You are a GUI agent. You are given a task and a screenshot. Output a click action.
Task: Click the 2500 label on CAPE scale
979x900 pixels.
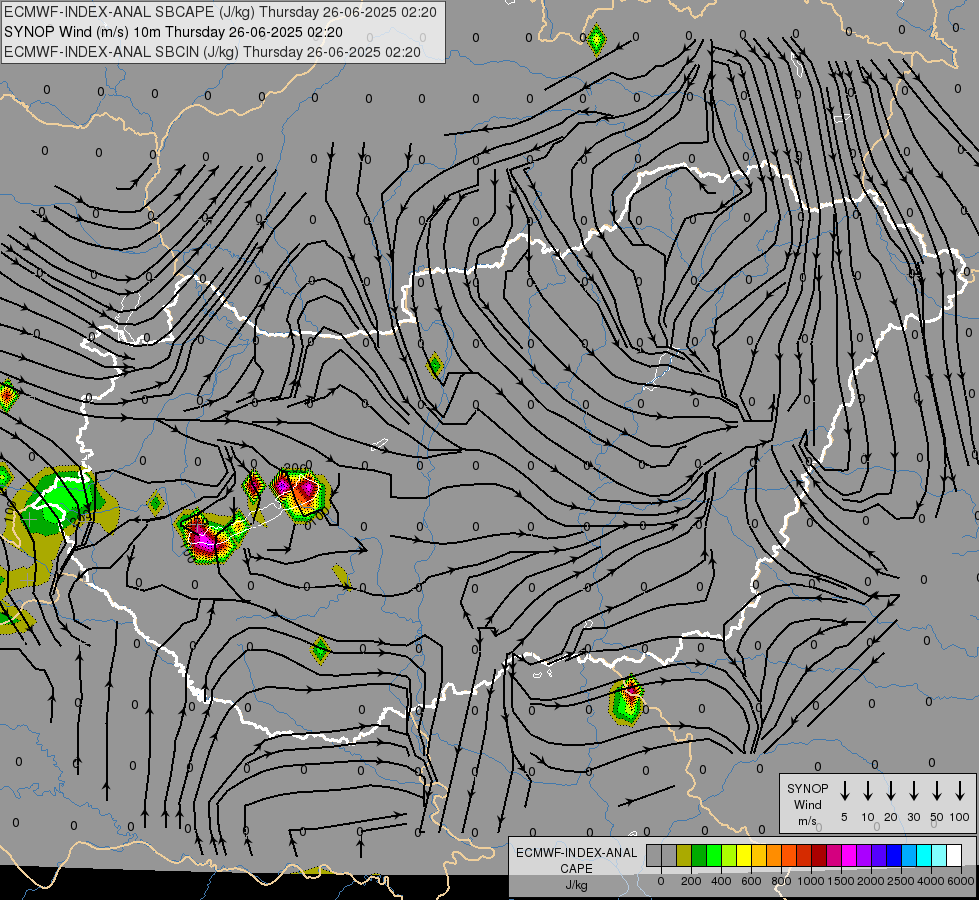[901, 881]
